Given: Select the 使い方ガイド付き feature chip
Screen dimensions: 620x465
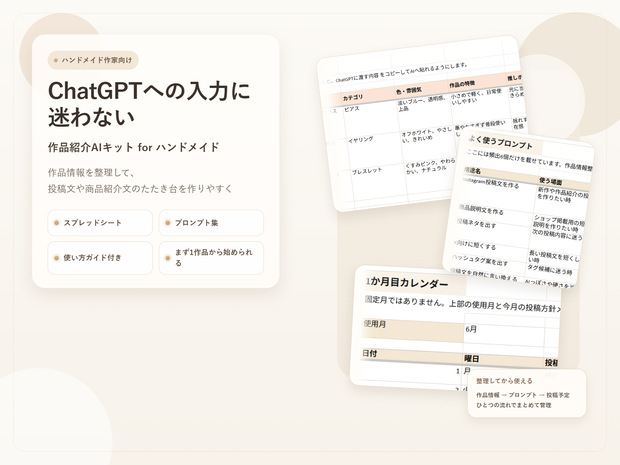Looking at the screenshot, I should coord(100,258).
